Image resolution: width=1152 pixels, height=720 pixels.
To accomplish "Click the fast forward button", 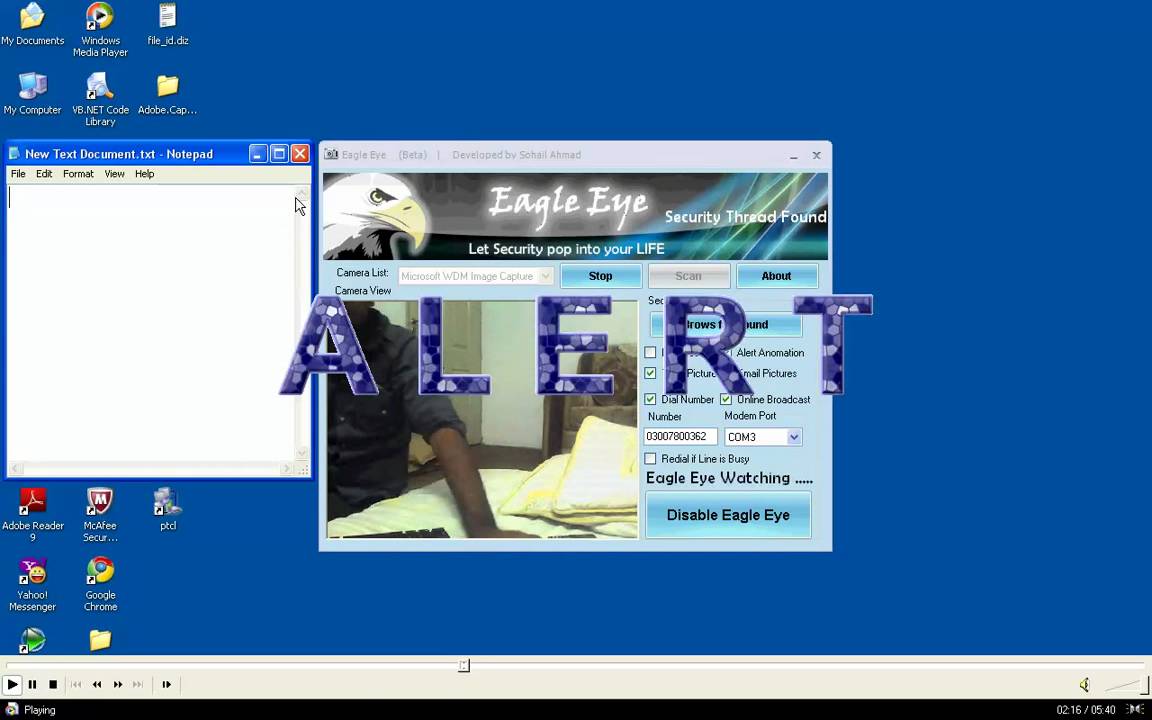I will click(118, 684).
